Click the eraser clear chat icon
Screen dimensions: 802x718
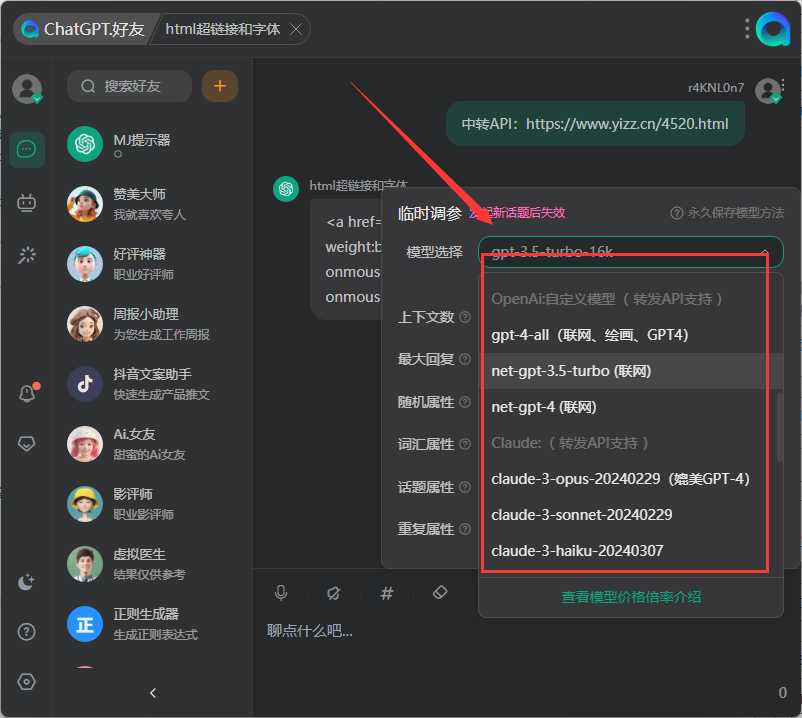coord(440,592)
